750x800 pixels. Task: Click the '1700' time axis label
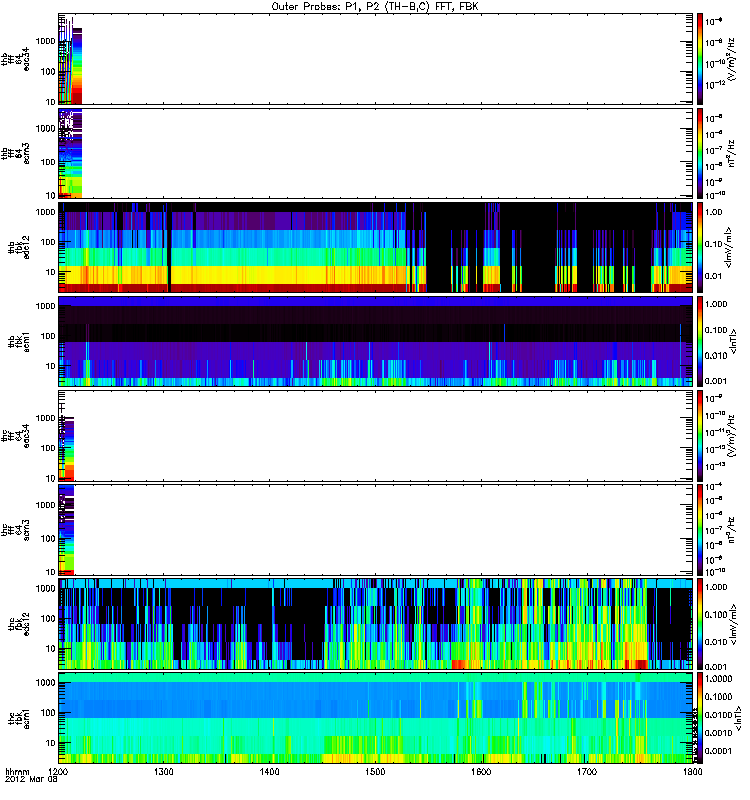587,772
